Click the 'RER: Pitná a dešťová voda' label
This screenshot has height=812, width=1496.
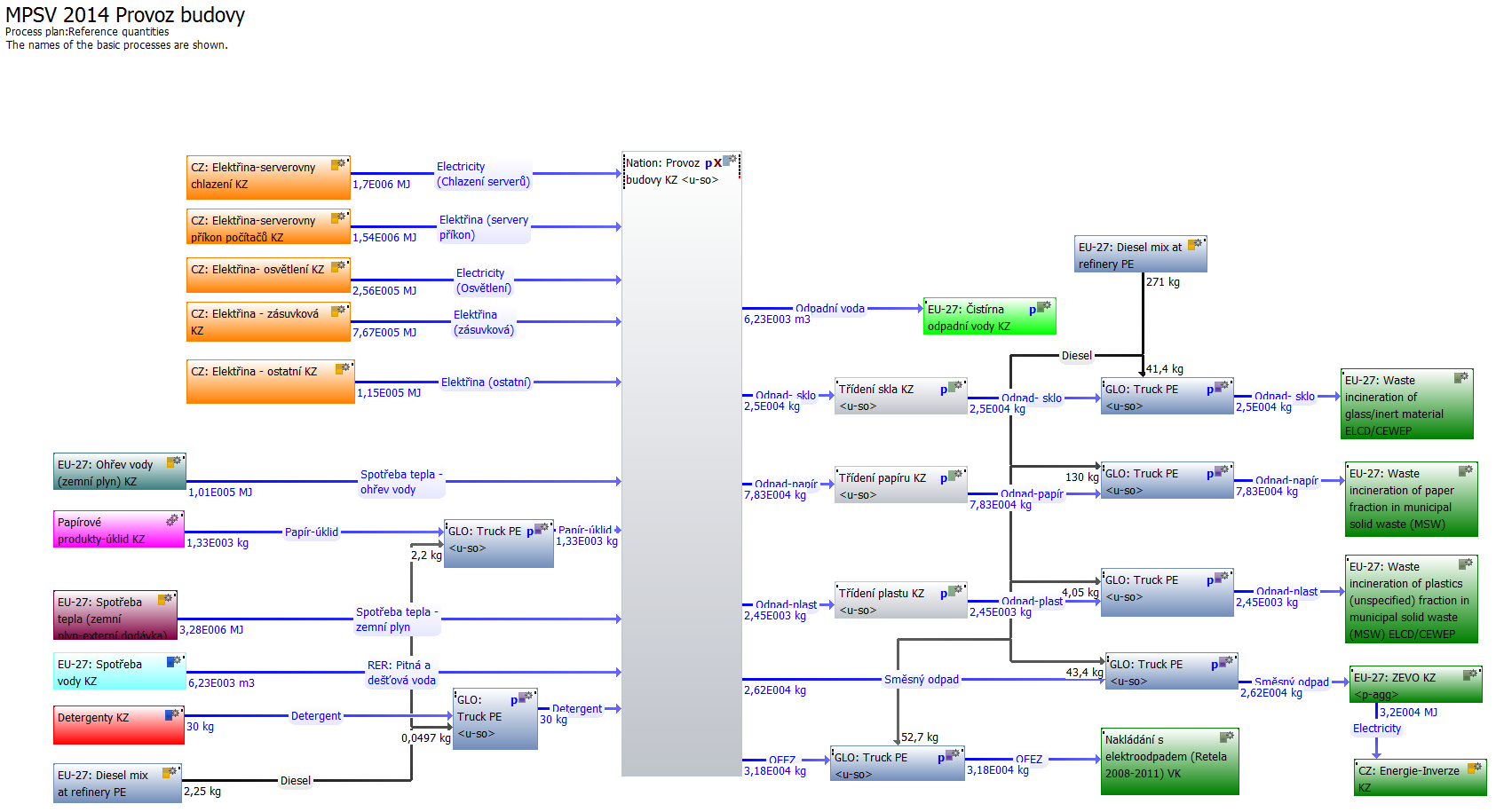point(401,673)
